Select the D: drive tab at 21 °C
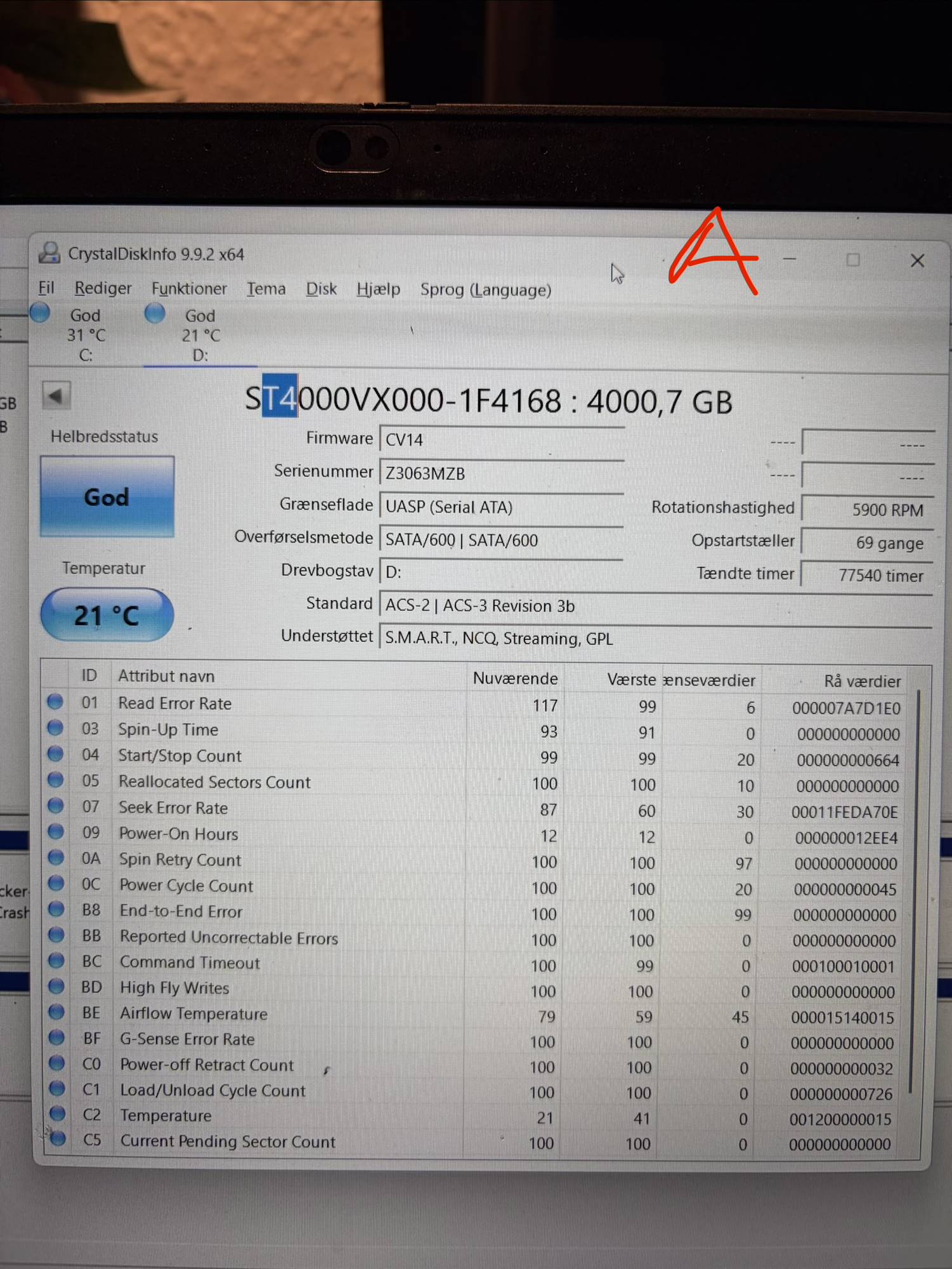The width and height of the screenshot is (952, 1269). pyautogui.click(x=200, y=335)
